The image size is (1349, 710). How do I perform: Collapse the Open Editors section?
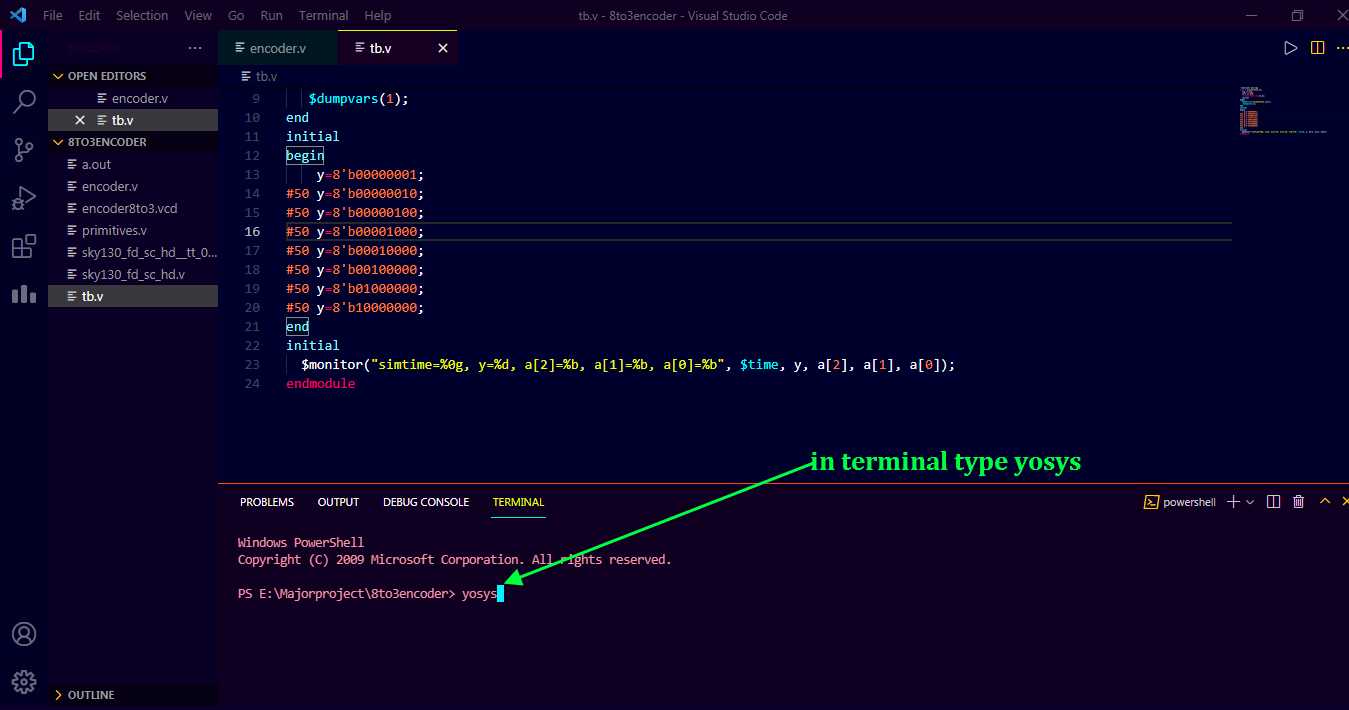point(133,76)
